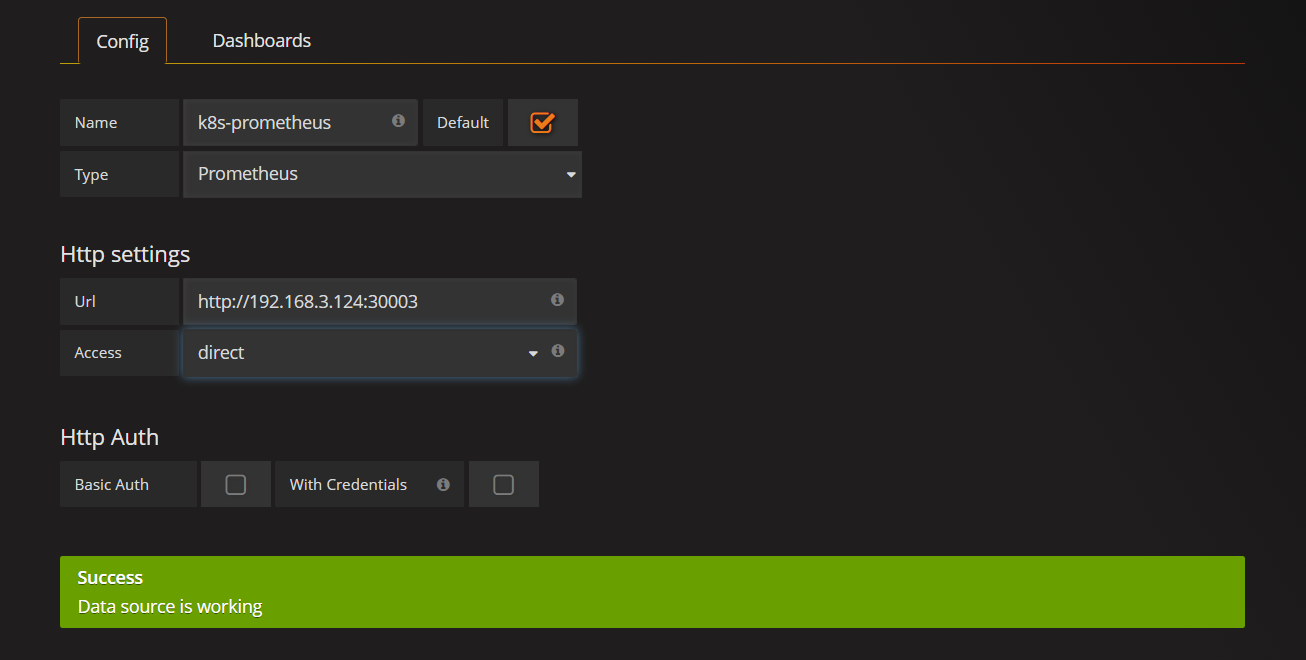This screenshot has width=1306, height=660.
Task: Click the Basic Auth label
Action: 112,485
